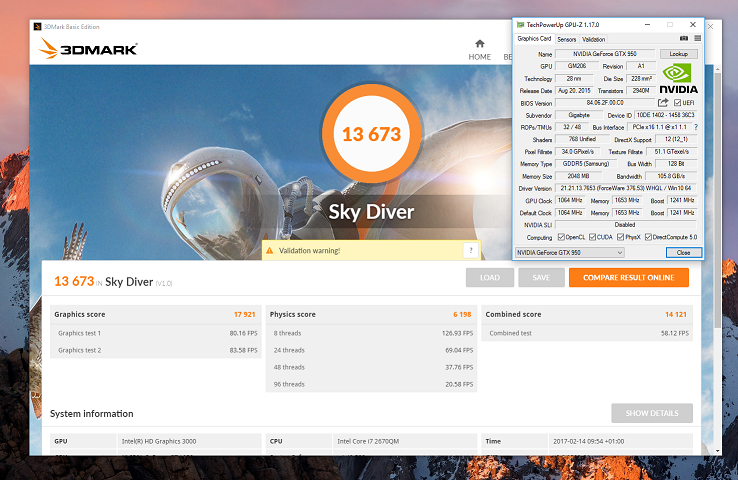Click the scrollbar up arrow in 3DMark
The width and height of the screenshot is (738, 480).
click(717, 69)
